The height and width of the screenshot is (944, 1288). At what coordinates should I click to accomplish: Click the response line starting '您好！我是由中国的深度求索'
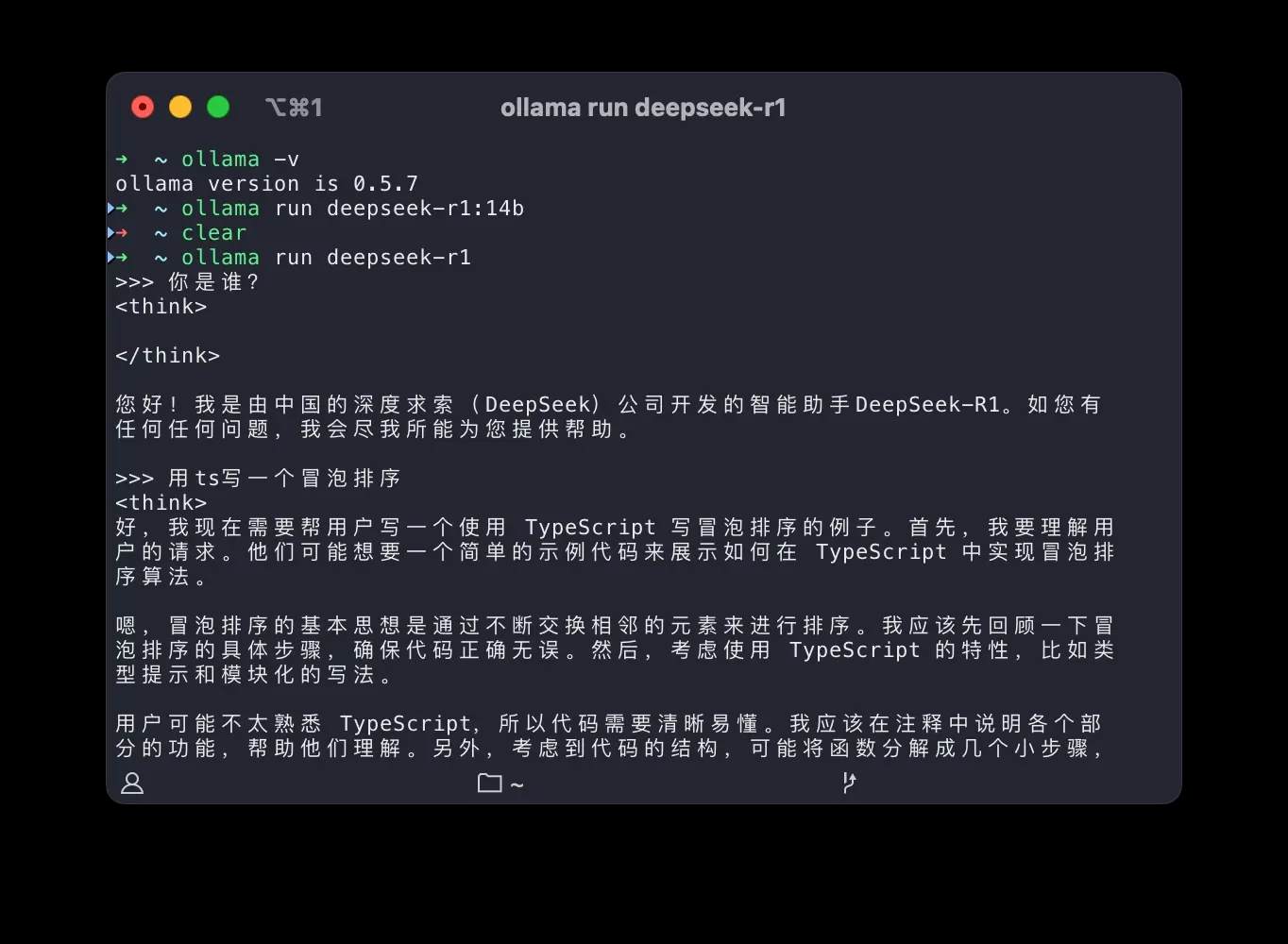608,404
